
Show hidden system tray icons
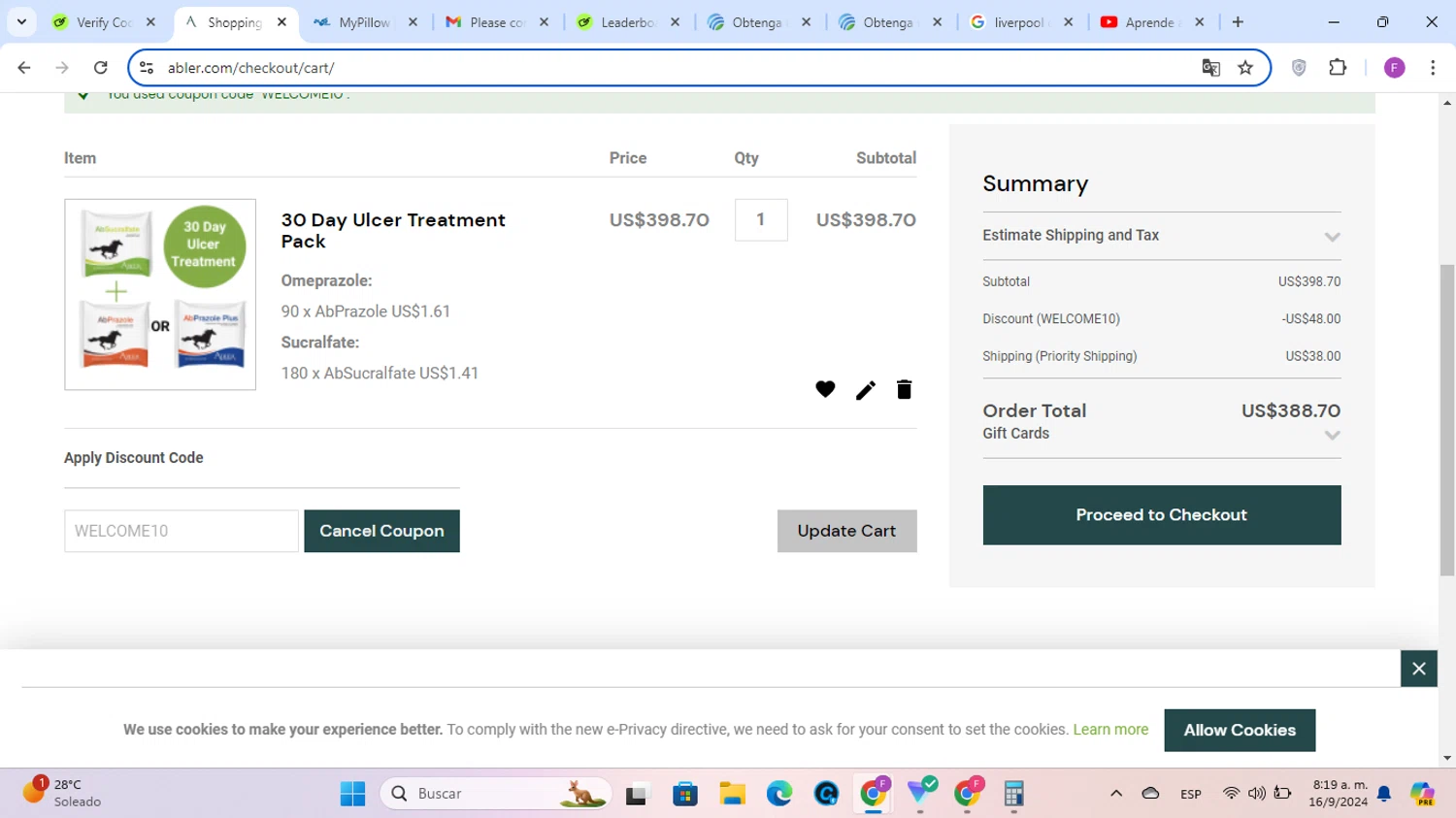point(1116,794)
